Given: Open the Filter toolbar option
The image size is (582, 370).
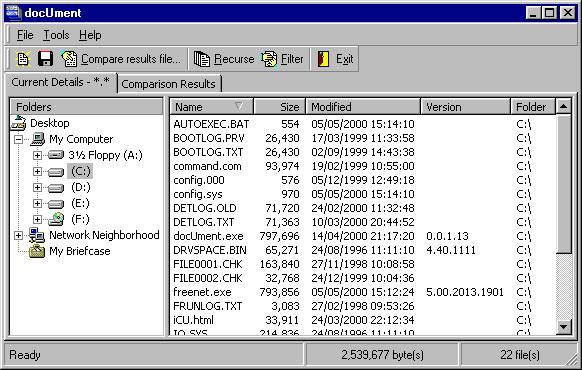Looking at the screenshot, I should (x=282, y=59).
